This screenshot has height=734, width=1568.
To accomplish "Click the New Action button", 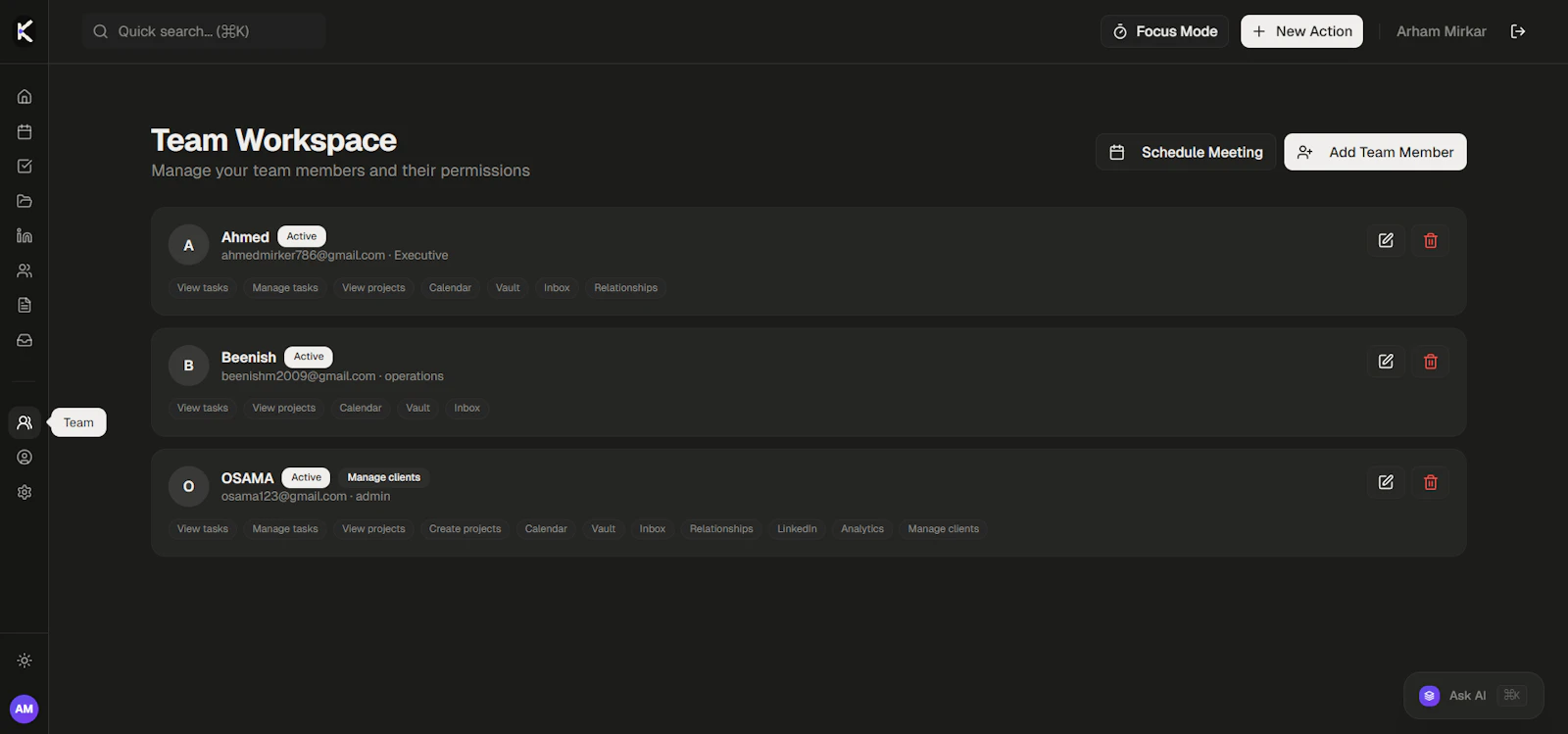I will click(x=1301, y=31).
